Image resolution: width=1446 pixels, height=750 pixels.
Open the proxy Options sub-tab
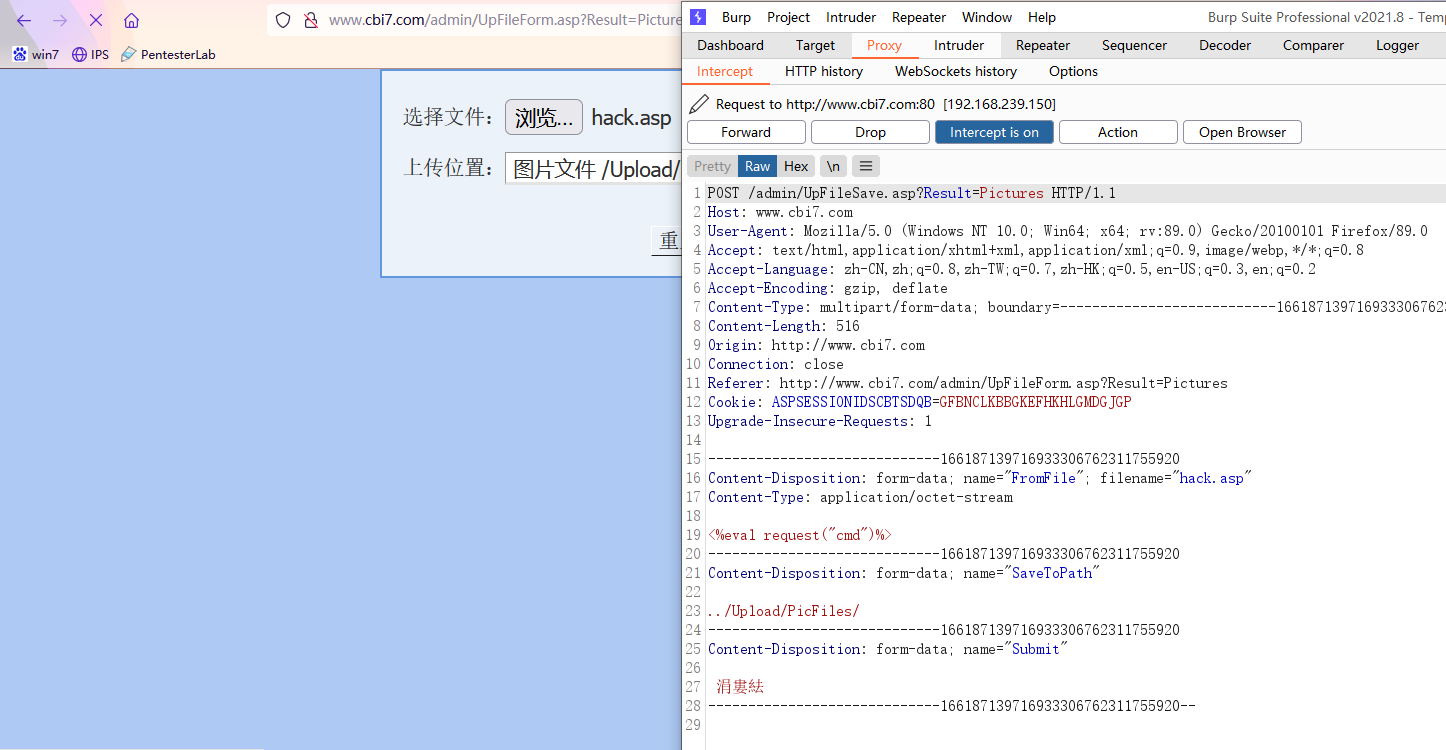(x=1073, y=71)
